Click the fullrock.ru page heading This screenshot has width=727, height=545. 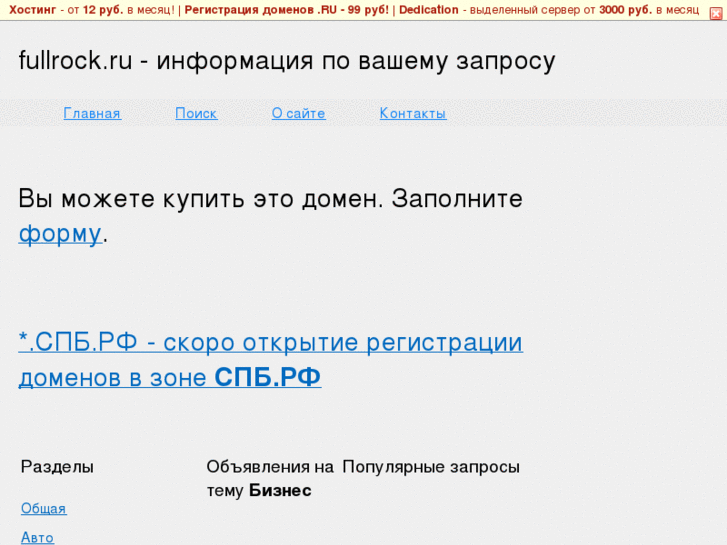(287, 61)
